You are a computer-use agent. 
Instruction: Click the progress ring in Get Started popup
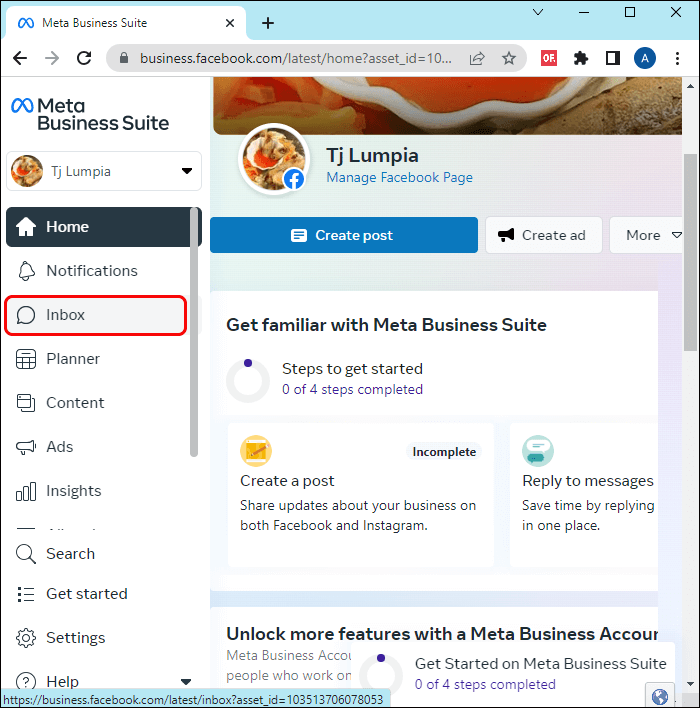(x=381, y=675)
